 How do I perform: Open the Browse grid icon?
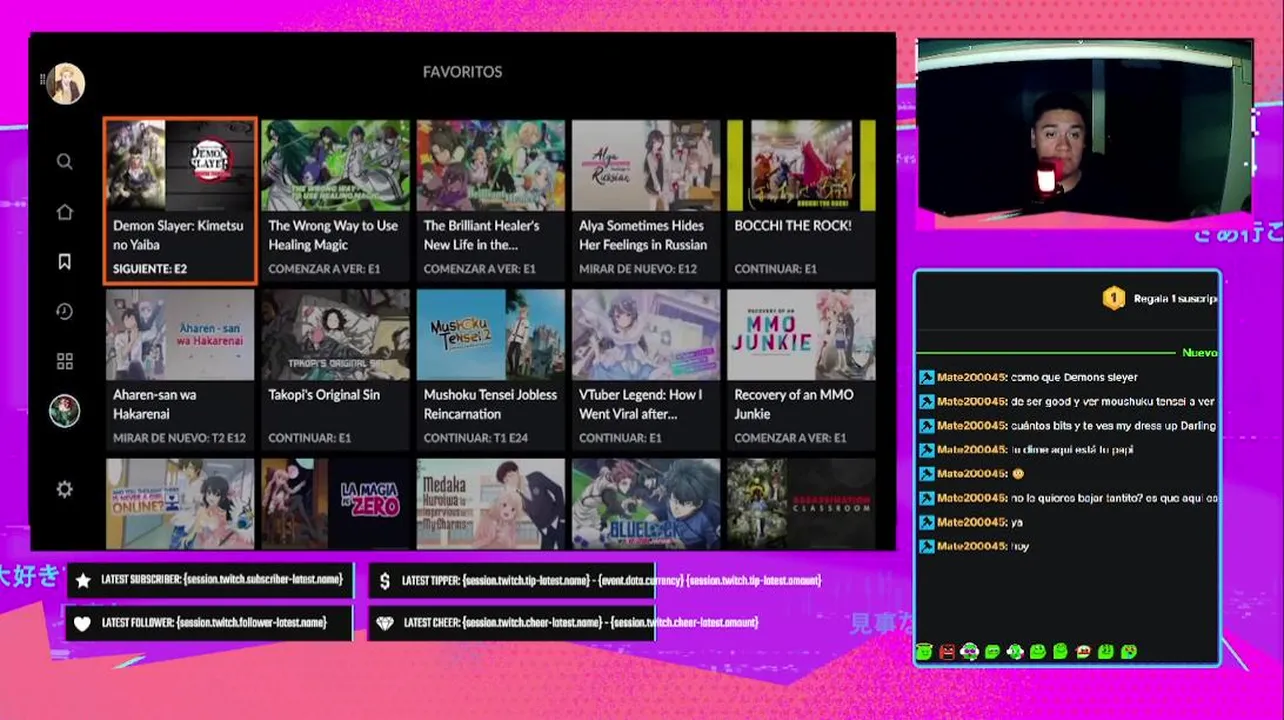coord(65,361)
